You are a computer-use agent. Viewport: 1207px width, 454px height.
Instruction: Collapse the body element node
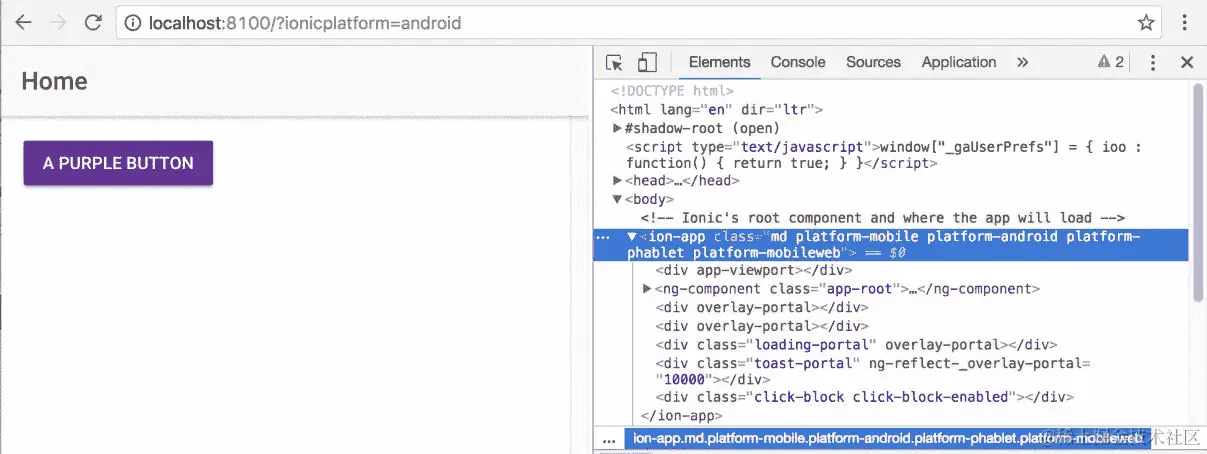[617, 199]
